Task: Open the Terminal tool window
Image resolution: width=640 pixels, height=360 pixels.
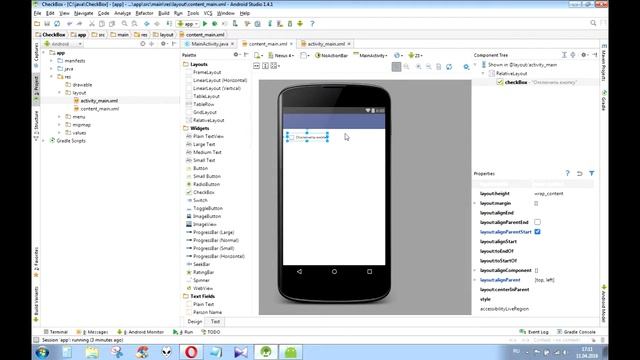Action: (56, 332)
